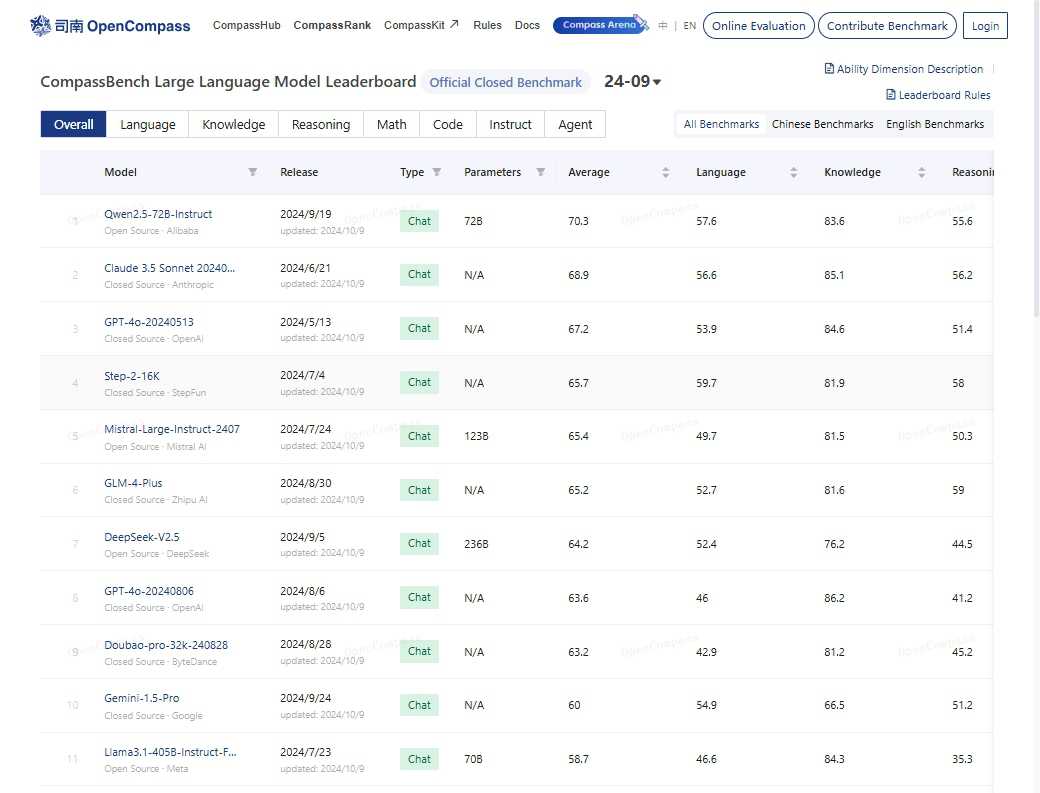
Task: Open the Gemini-1.5-Pro model link
Action: click(141, 698)
